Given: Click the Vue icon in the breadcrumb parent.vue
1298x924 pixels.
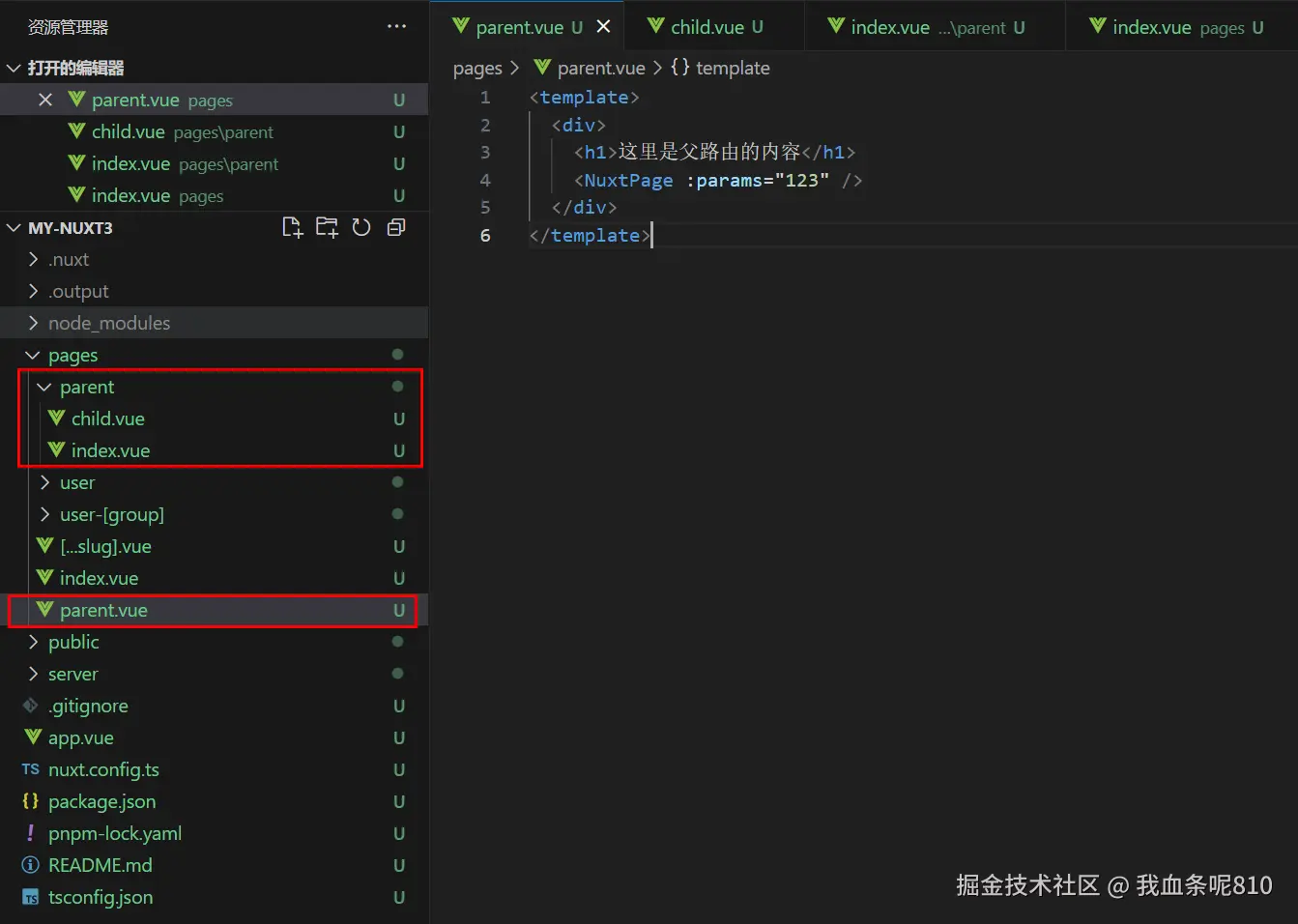Looking at the screenshot, I should [542, 68].
